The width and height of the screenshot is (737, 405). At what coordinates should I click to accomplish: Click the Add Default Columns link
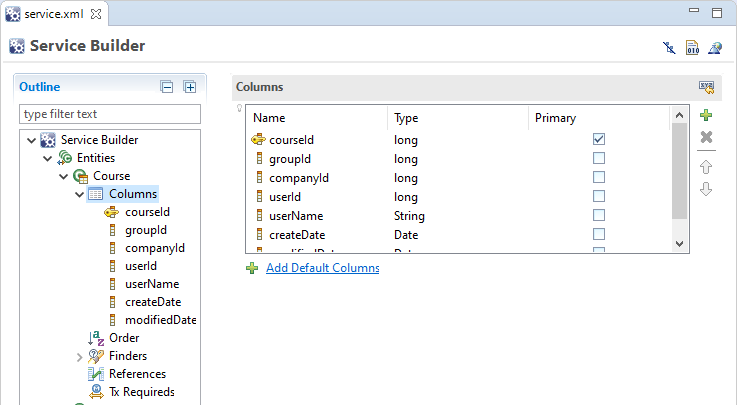pyautogui.click(x=322, y=268)
